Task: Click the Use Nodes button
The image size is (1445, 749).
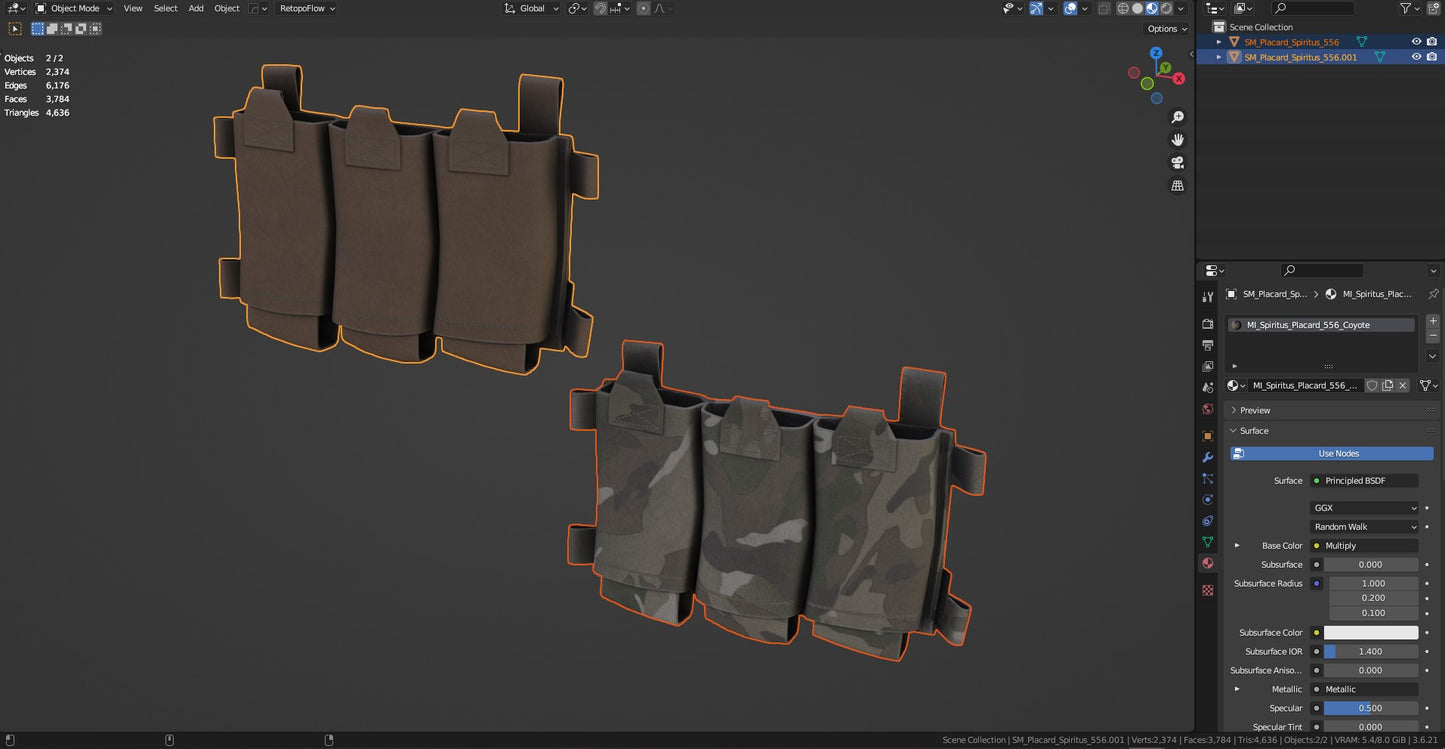Action: point(1337,453)
